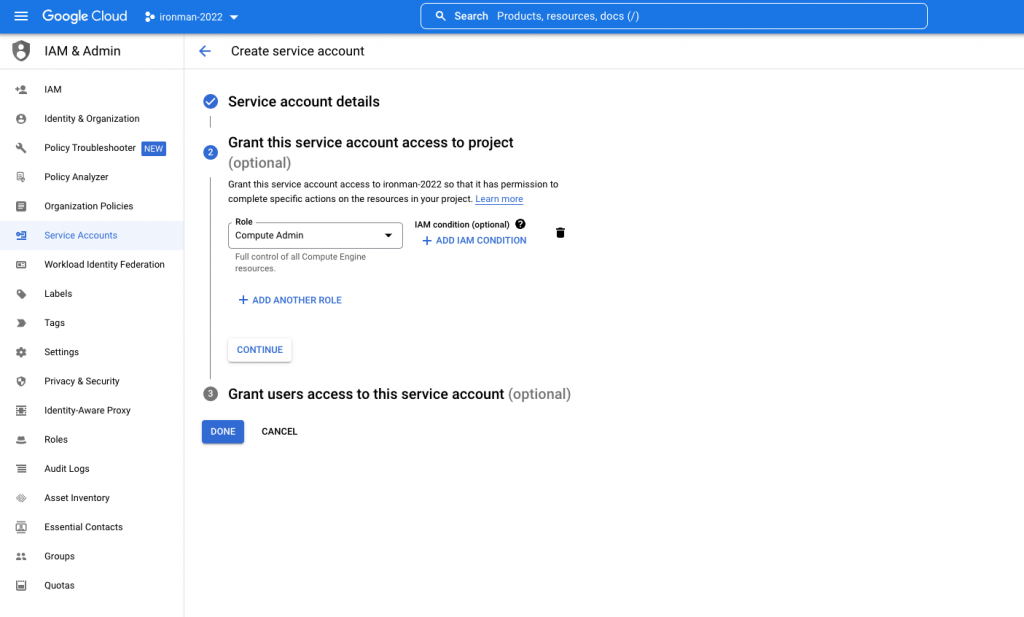Focus the Search products input field
Screen dimensions: 1024x617
click(673, 16)
